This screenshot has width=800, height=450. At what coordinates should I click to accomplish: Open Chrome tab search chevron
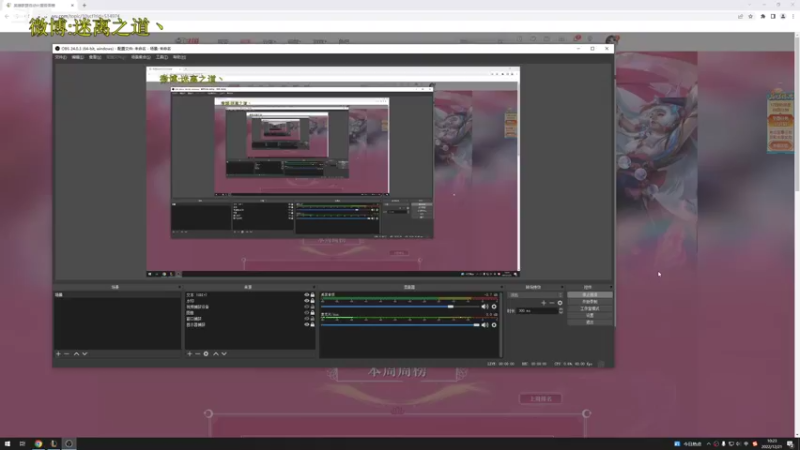point(749,5)
